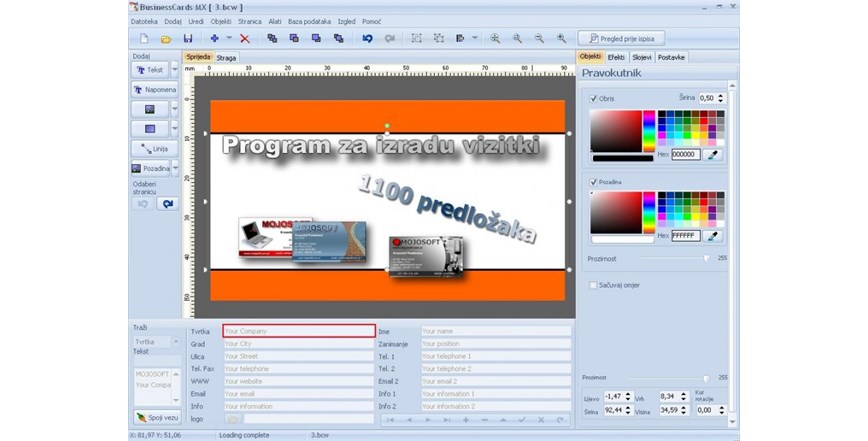Click the first zoom magnifier icon
The image size is (868, 441).
(x=495, y=38)
